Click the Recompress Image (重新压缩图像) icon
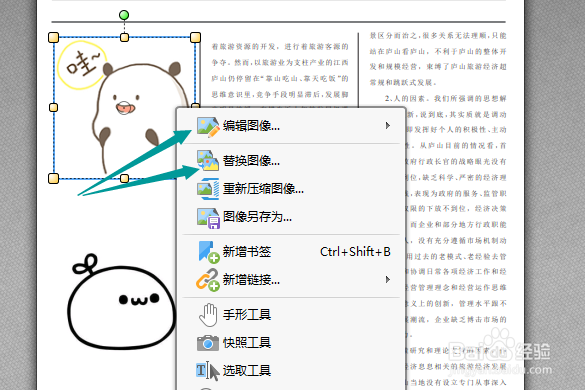 point(208,188)
